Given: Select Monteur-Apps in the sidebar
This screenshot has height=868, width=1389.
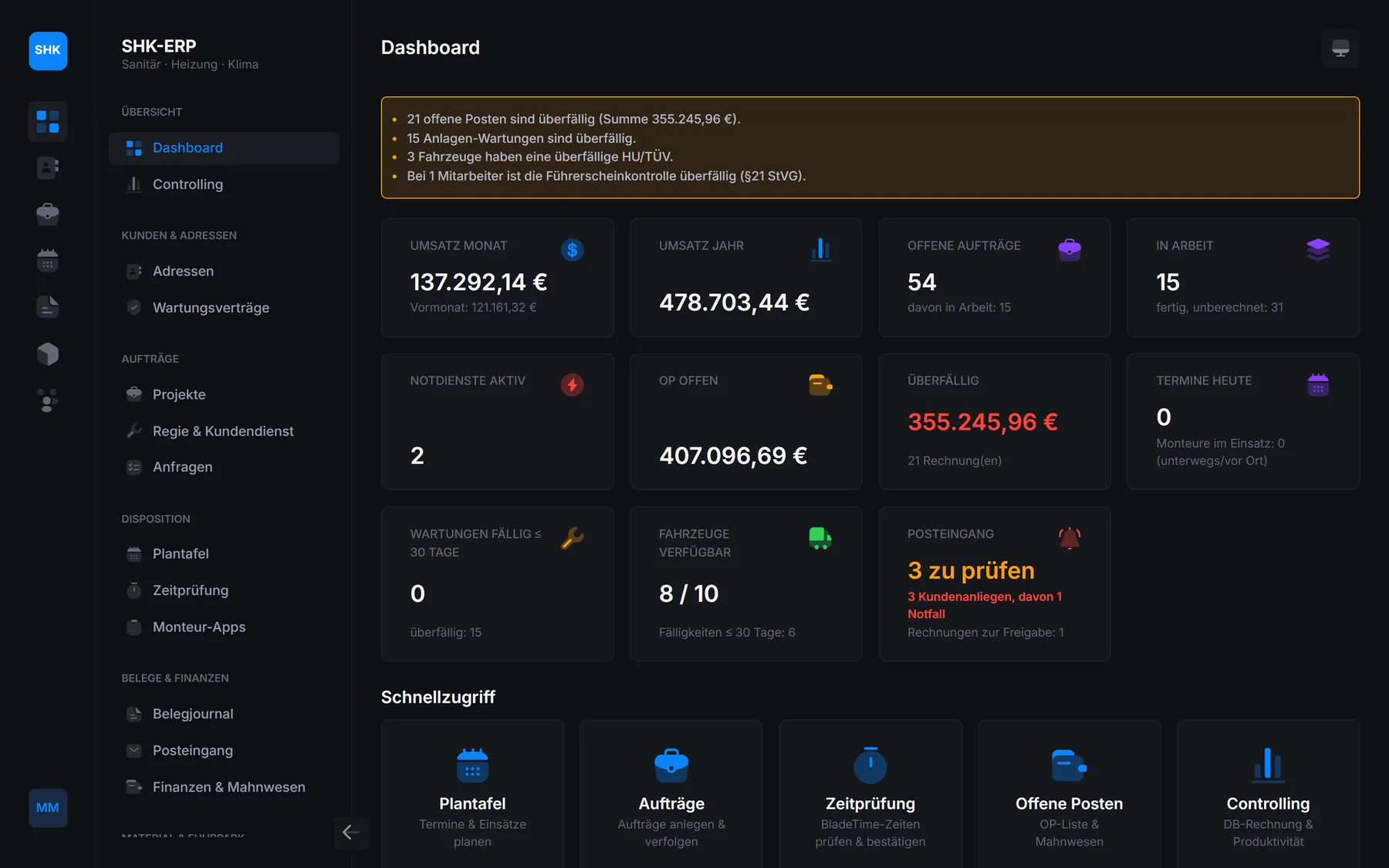Looking at the screenshot, I should coord(224,627).
